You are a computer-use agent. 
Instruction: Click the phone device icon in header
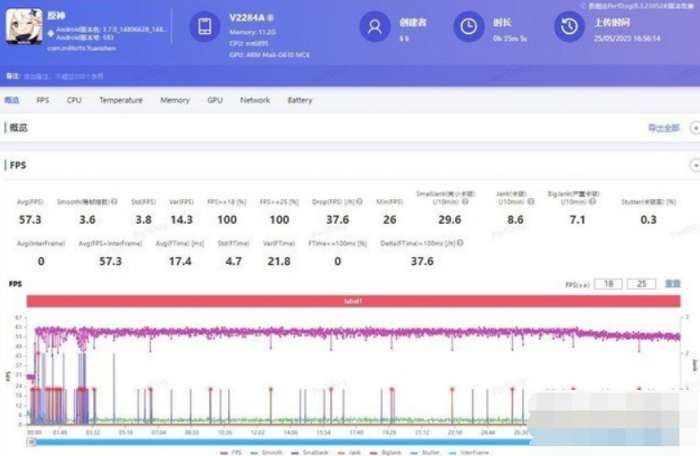(205, 28)
